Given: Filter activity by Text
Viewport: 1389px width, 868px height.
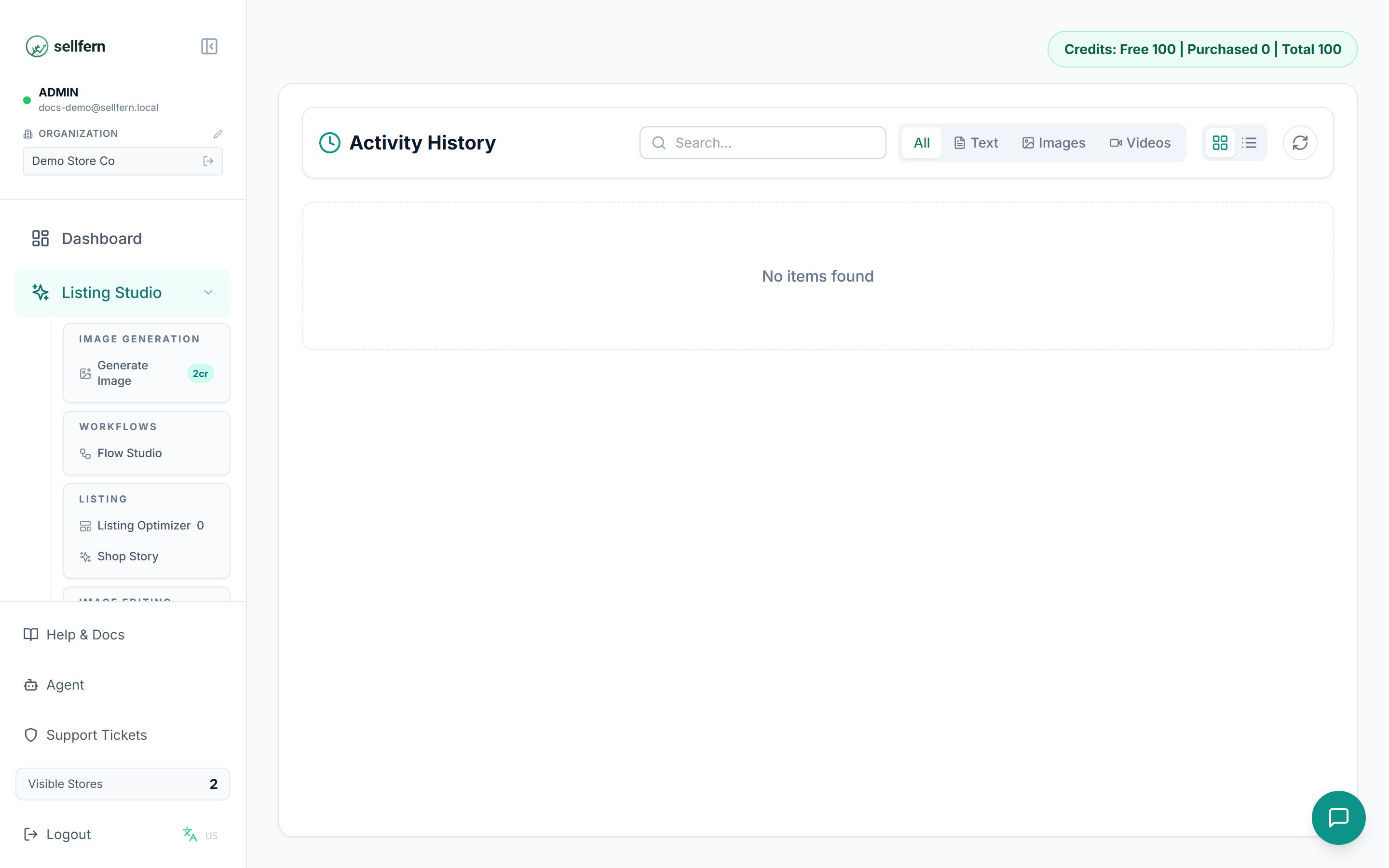Looking at the screenshot, I should pyautogui.click(x=976, y=143).
